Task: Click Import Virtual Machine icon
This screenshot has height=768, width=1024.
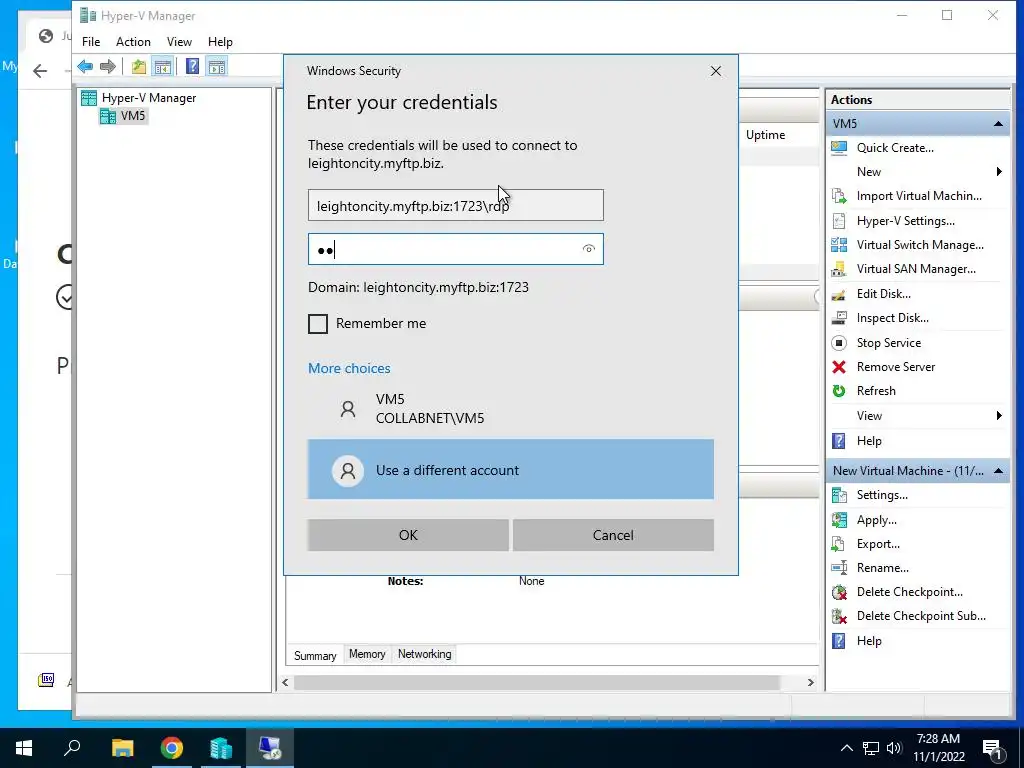Action: [x=839, y=196]
